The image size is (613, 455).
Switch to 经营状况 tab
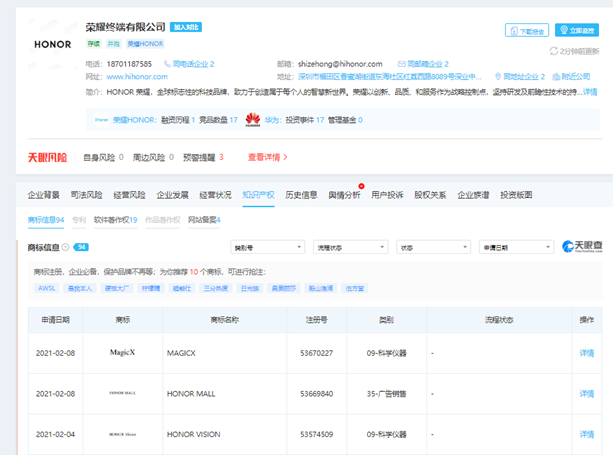pos(215,195)
